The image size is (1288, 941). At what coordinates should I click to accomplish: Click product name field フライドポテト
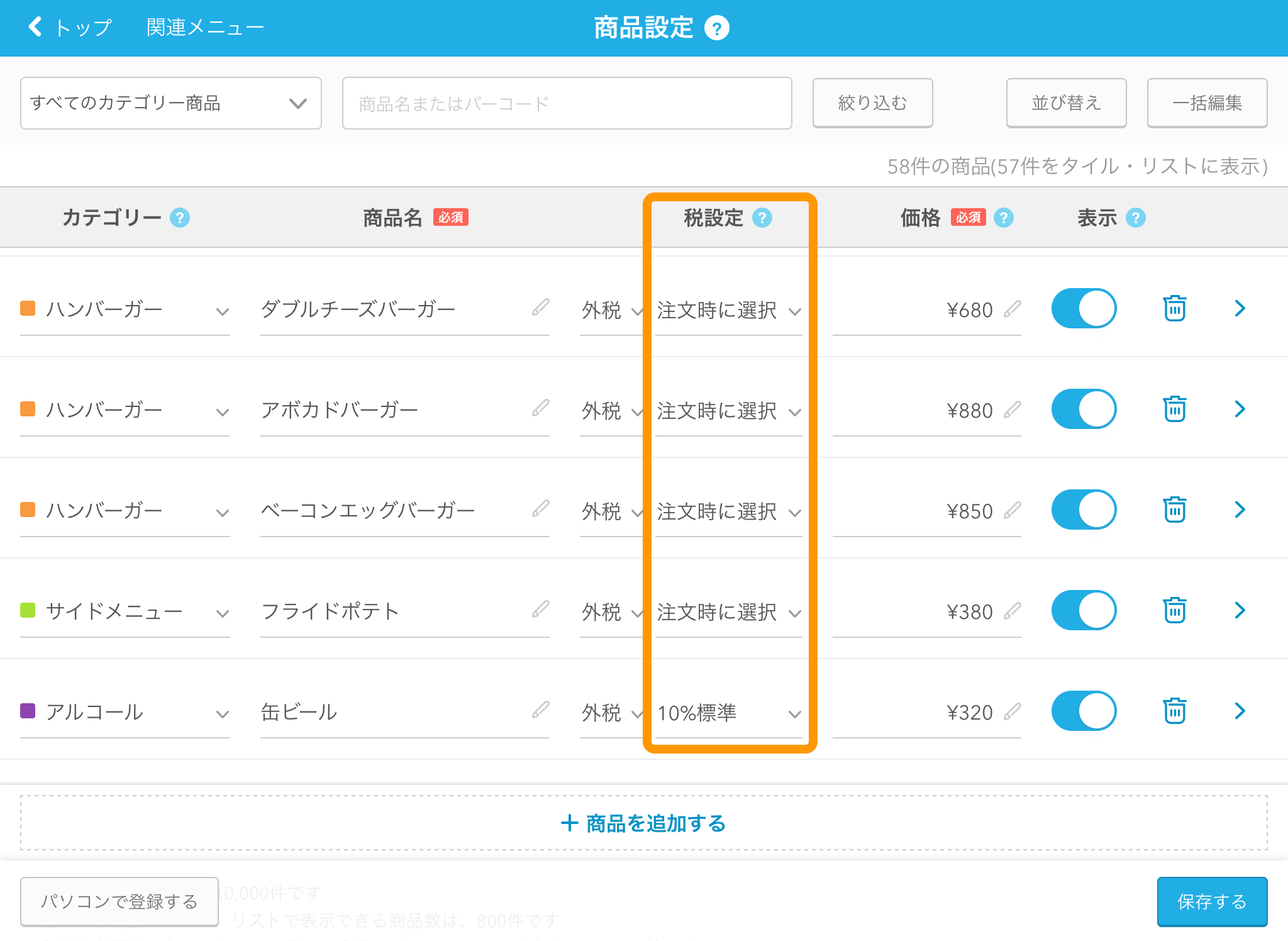click(x=404, y=611)
